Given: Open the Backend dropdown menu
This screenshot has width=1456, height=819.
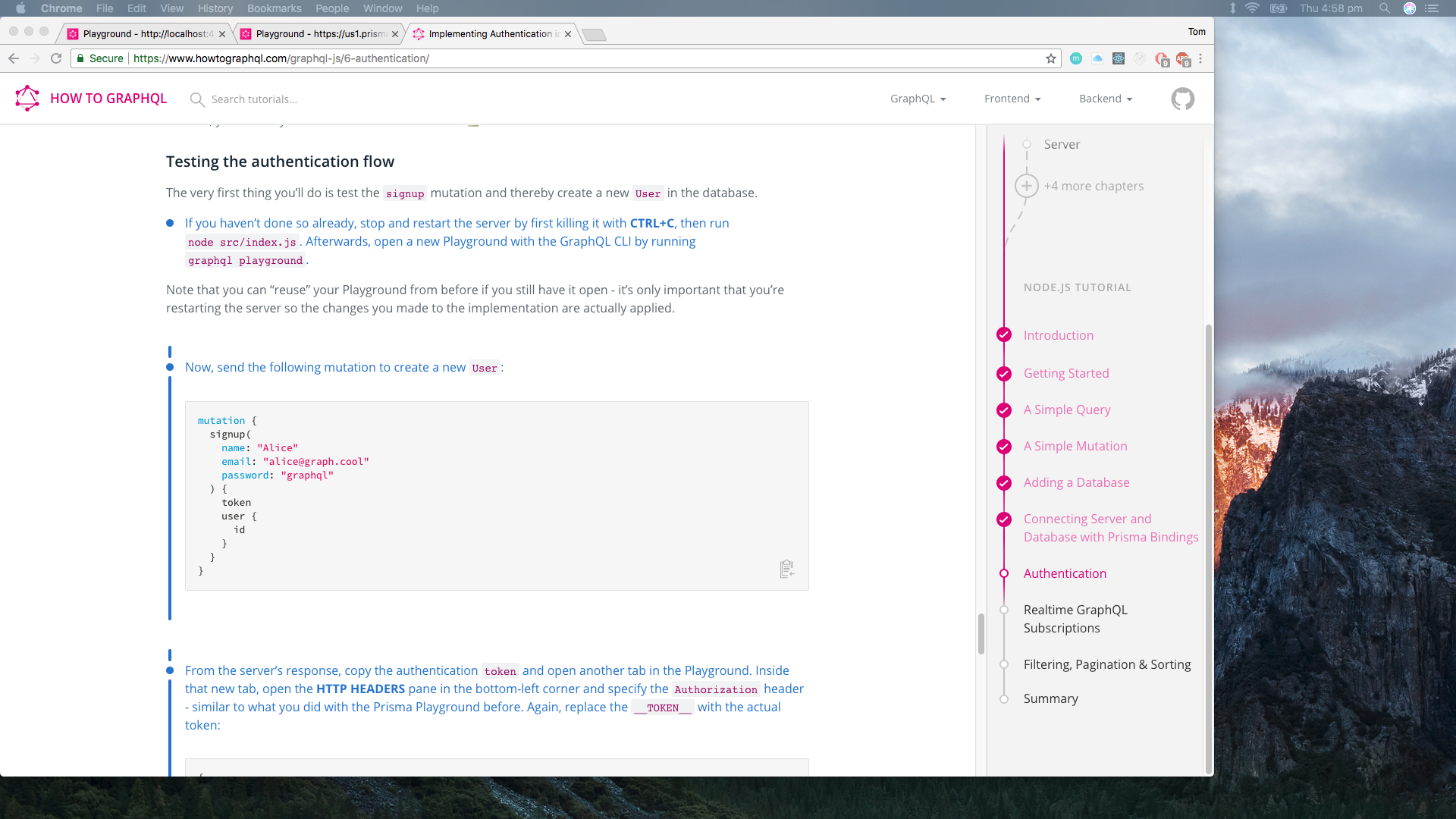Looking at the screenshot, I should (x=1105, y=99).
